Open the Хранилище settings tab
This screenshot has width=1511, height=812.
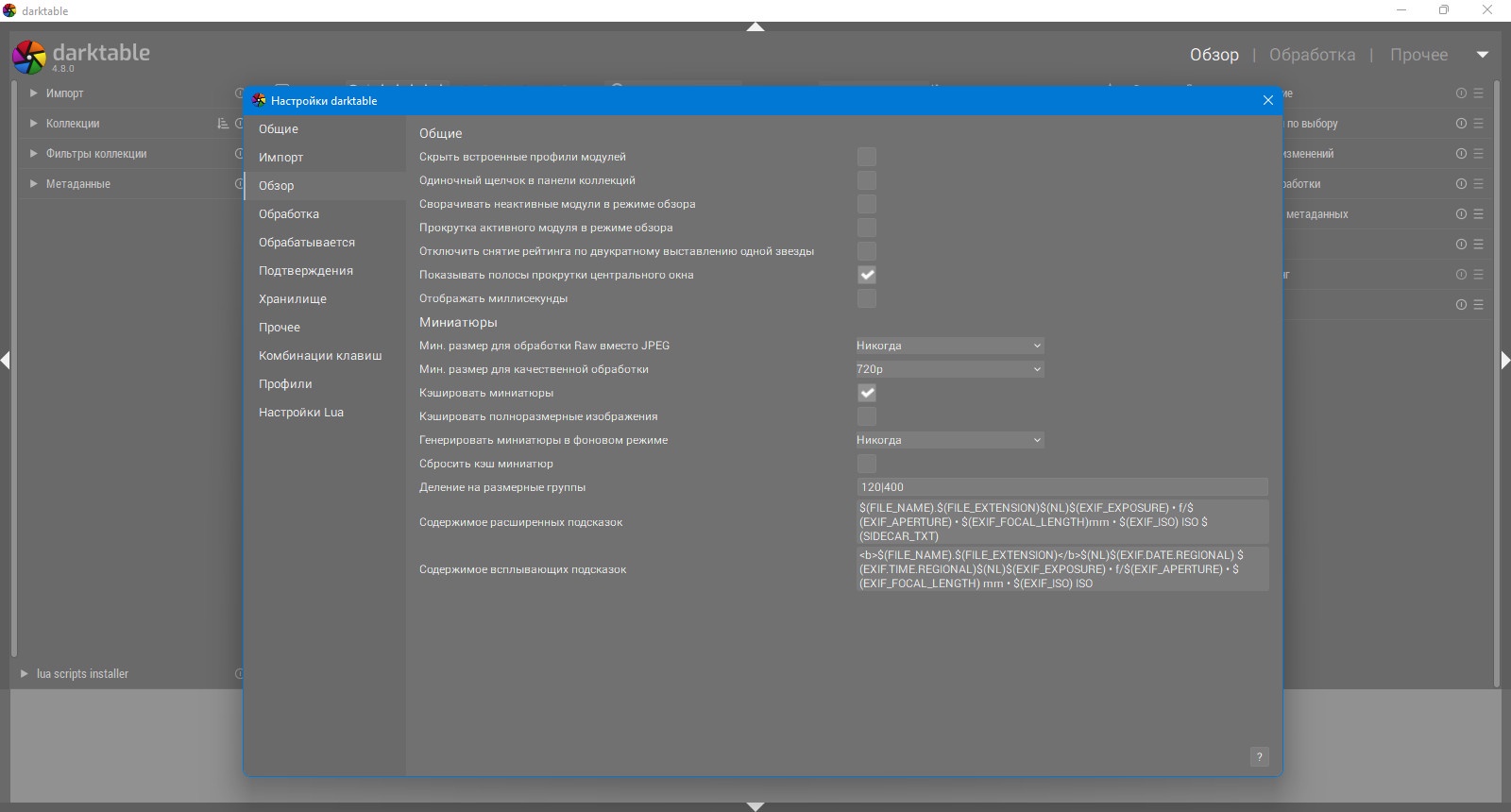[325, 299]
